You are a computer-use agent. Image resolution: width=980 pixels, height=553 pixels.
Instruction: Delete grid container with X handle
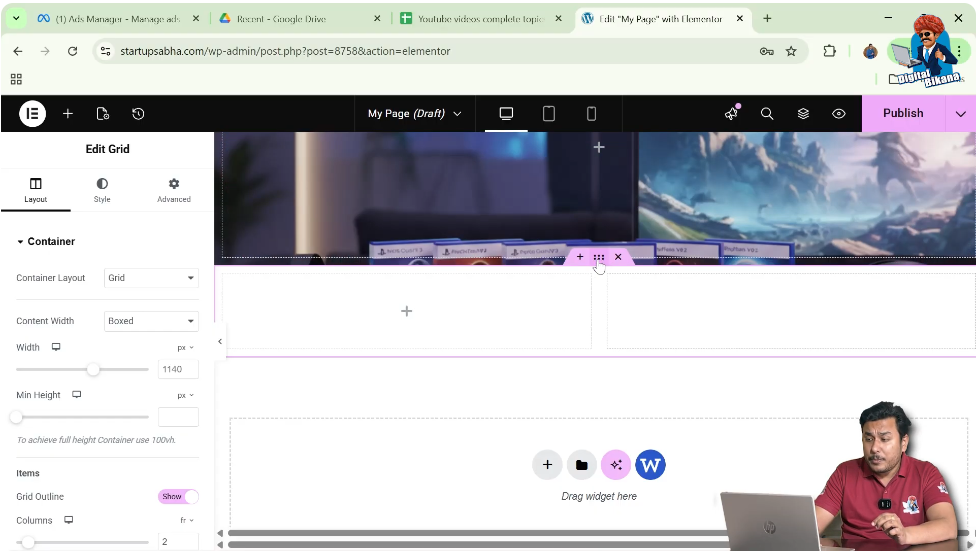point(618,257)
